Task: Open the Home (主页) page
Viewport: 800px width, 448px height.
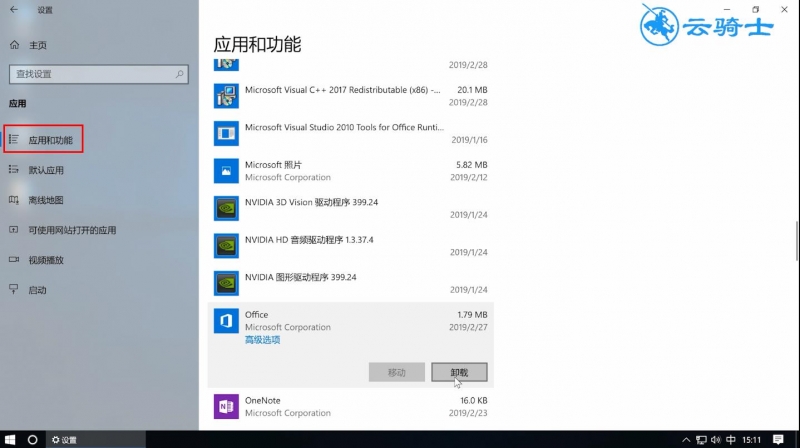Action: tap(29, 45)
